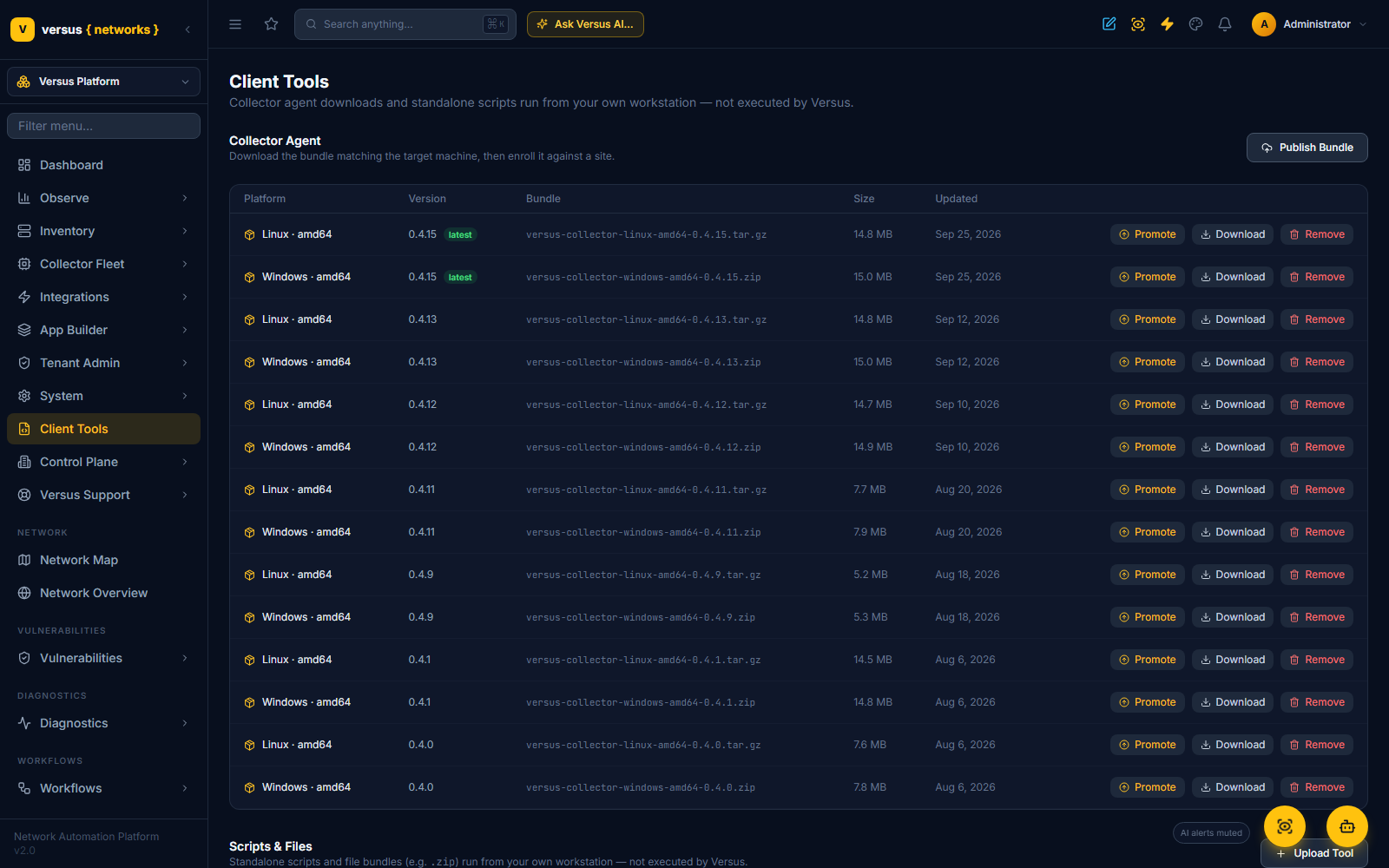The height and width of the screenshot is (868, 1389).
Task: Open the edit note icon in header
Action: 1109,24
